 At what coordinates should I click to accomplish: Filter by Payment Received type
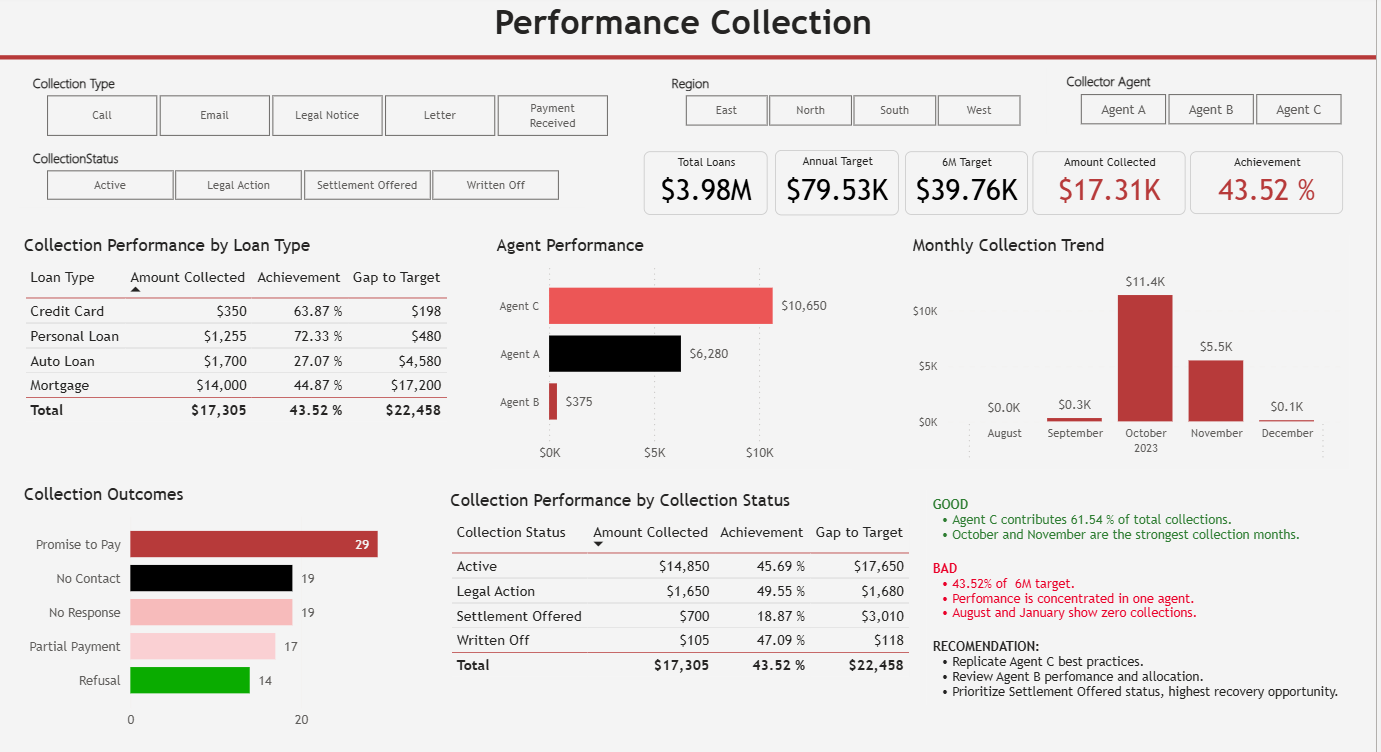click(553, 115)
